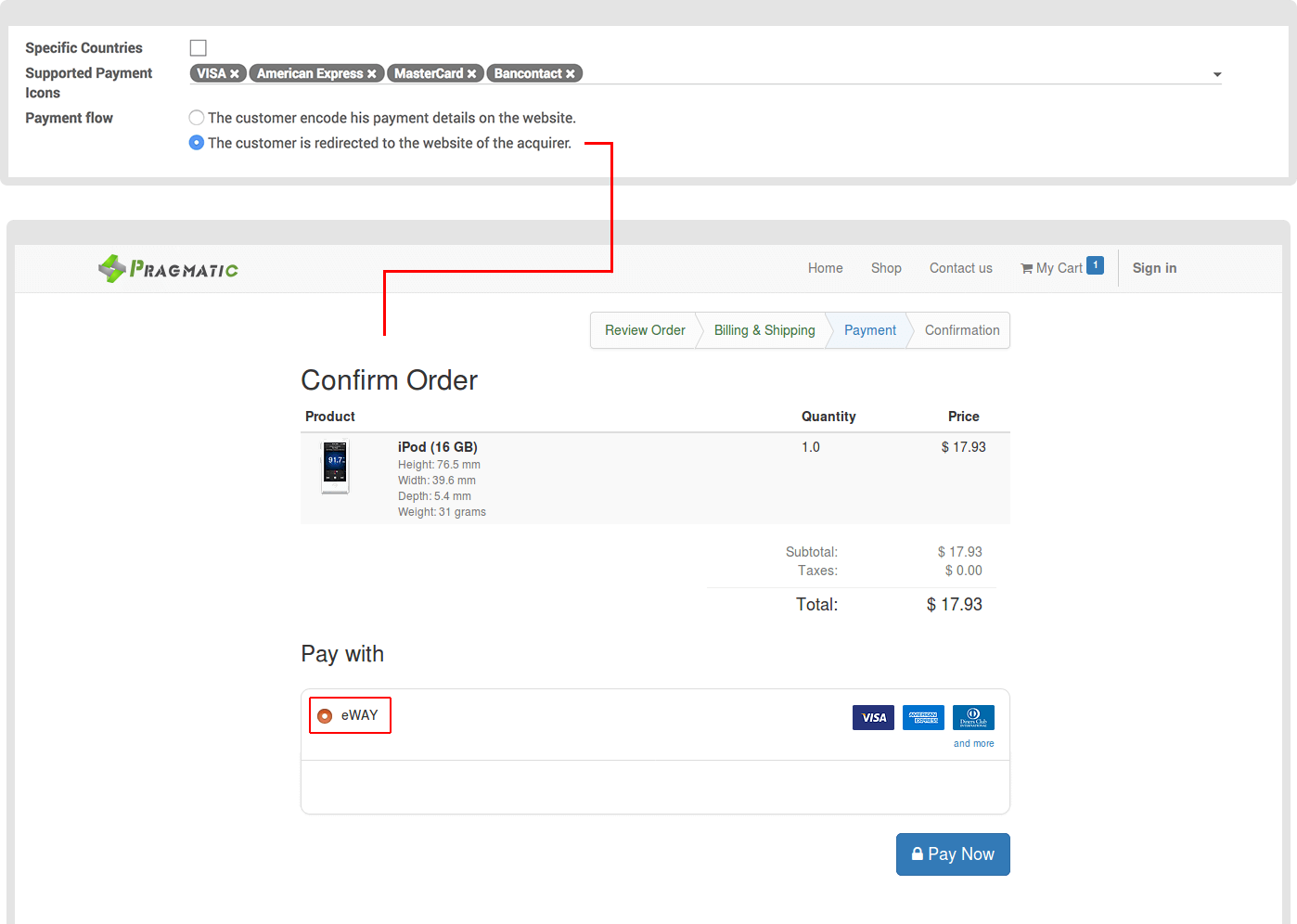Open the Home menu
Viewport: 1297px width, 924px height.
coord(826,268)
